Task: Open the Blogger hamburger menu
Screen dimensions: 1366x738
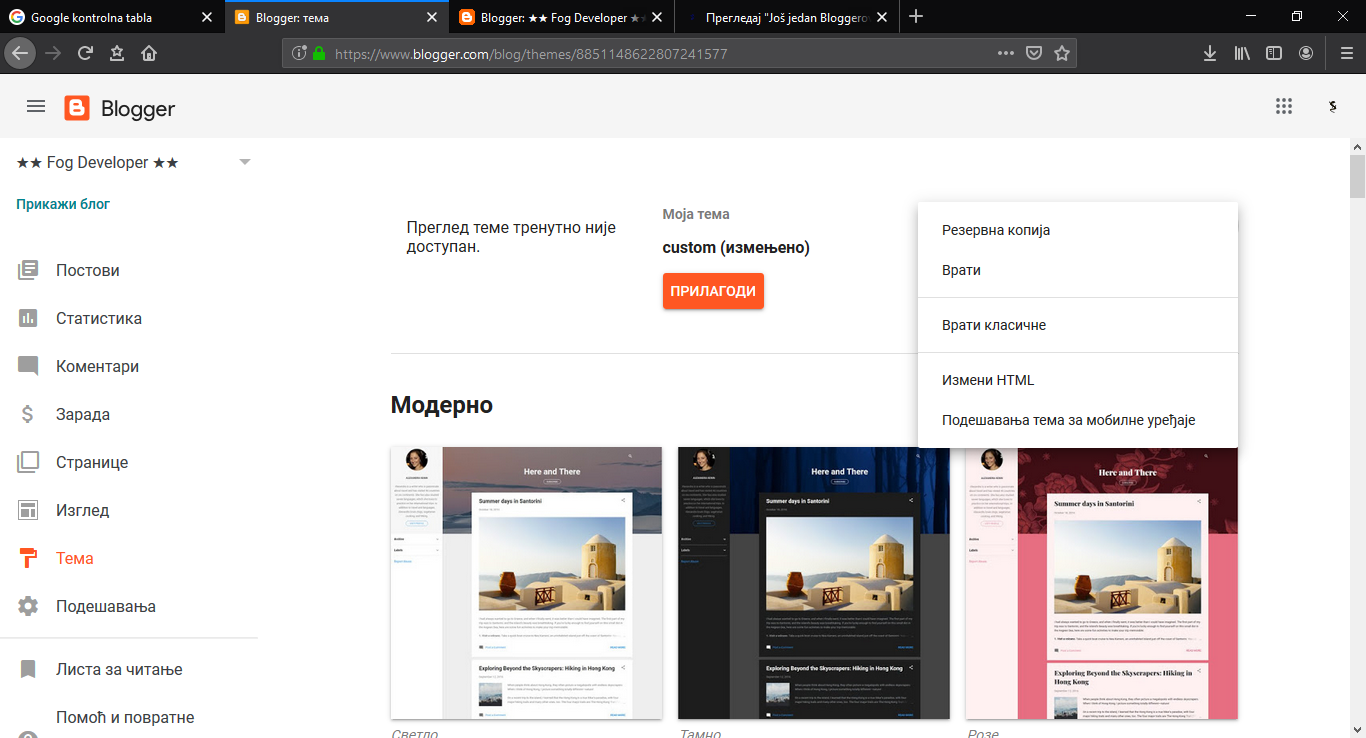Action: point(36,106)
